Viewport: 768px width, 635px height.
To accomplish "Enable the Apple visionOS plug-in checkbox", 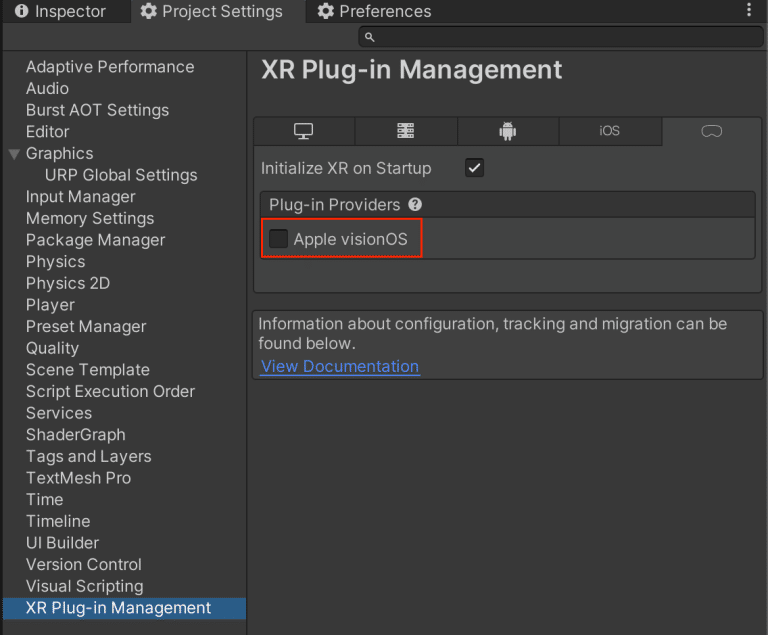I will pos(278,239).
